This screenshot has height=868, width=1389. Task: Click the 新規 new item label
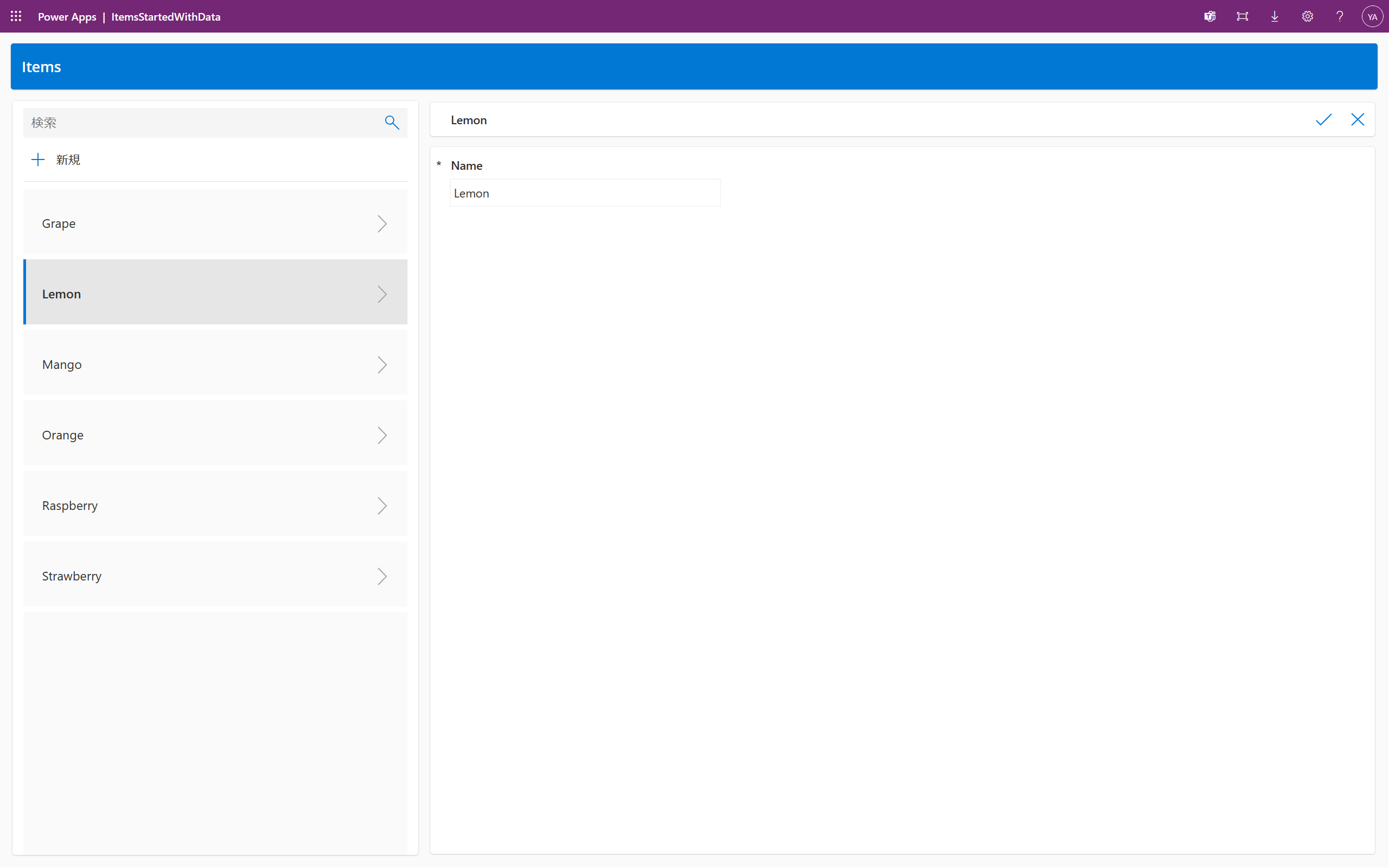(x=68, y=159)
